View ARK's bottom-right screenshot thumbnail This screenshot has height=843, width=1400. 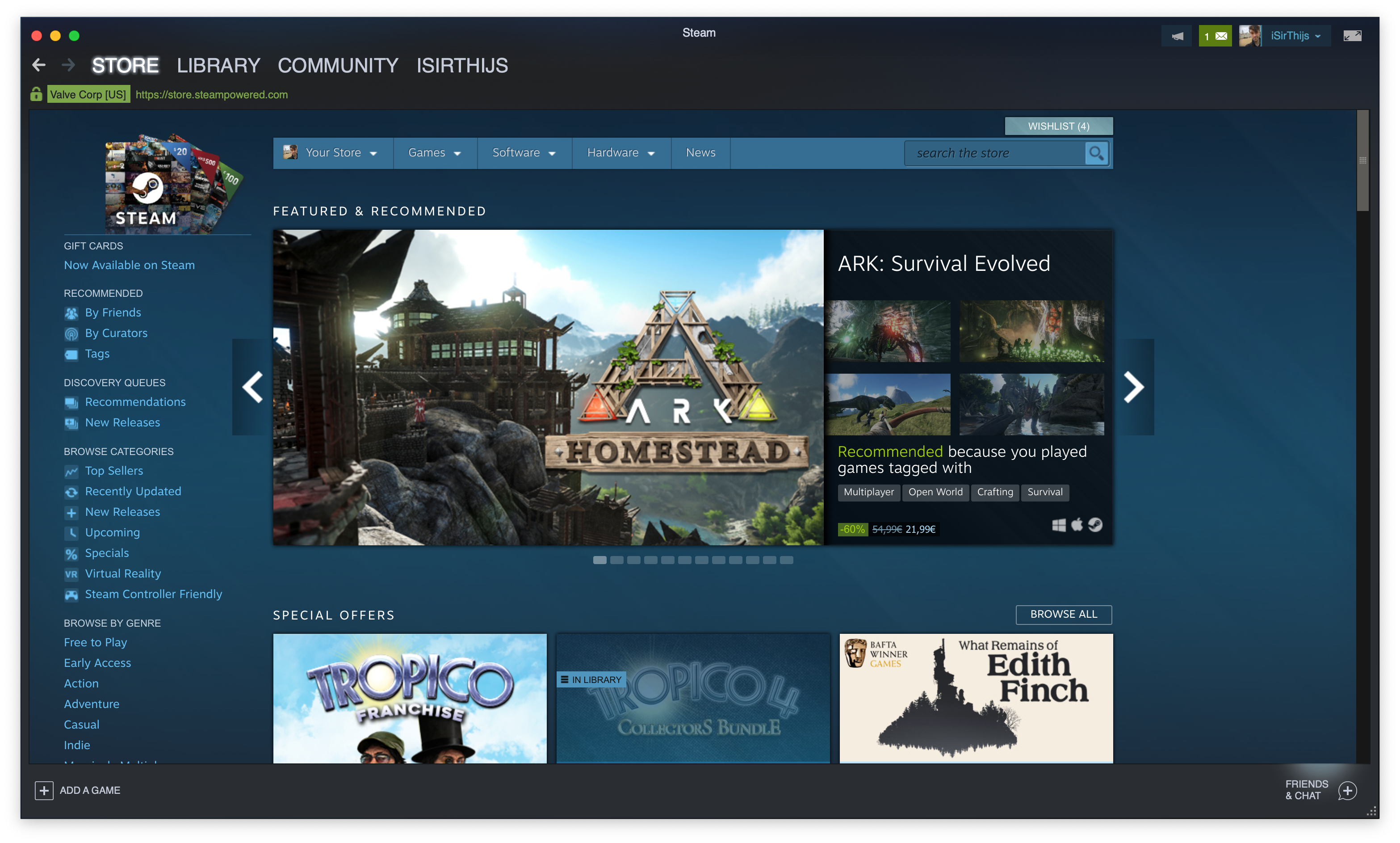point(1031,404)
